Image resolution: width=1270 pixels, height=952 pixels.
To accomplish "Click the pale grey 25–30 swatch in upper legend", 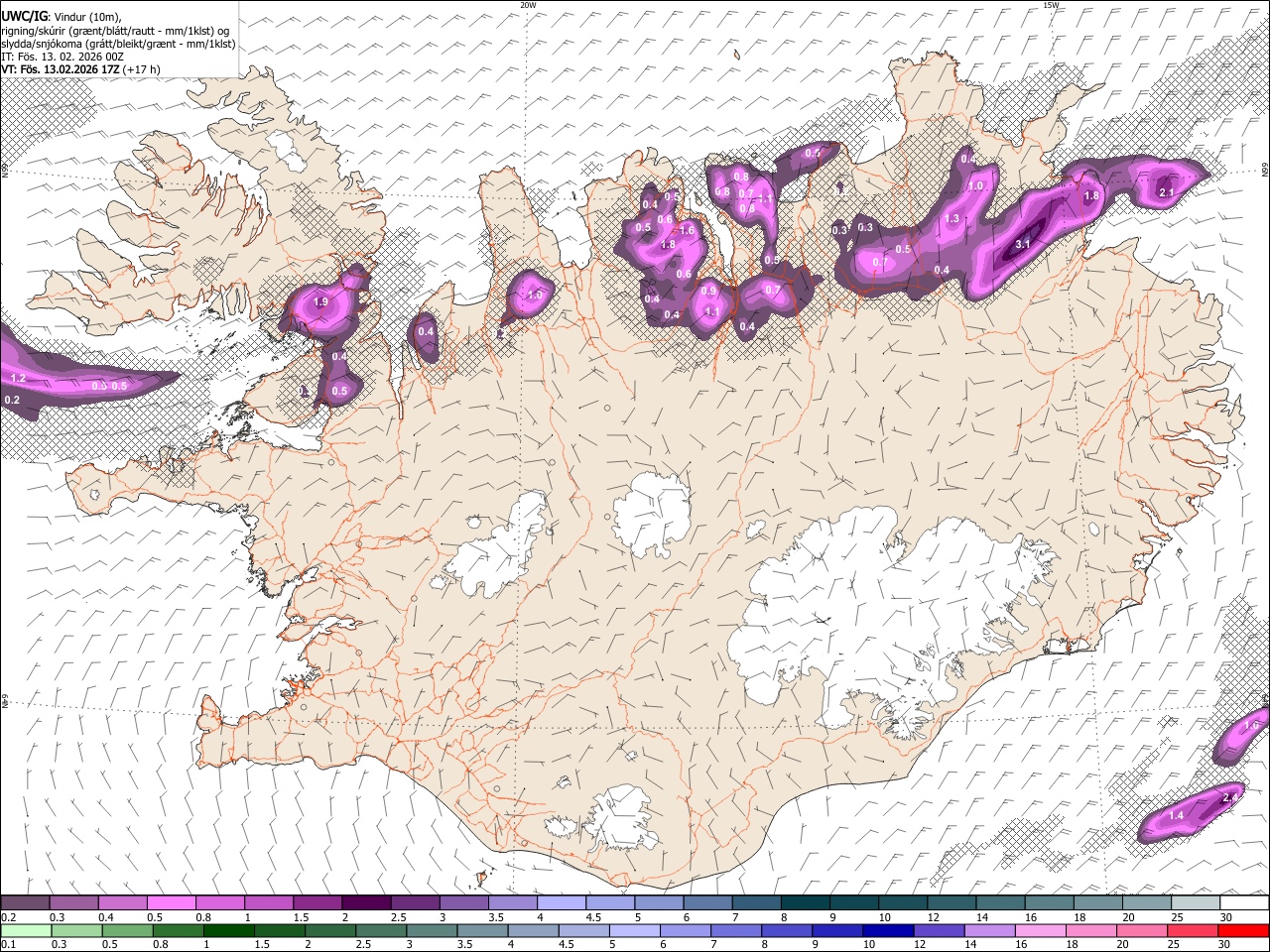I will point(1195,903).
